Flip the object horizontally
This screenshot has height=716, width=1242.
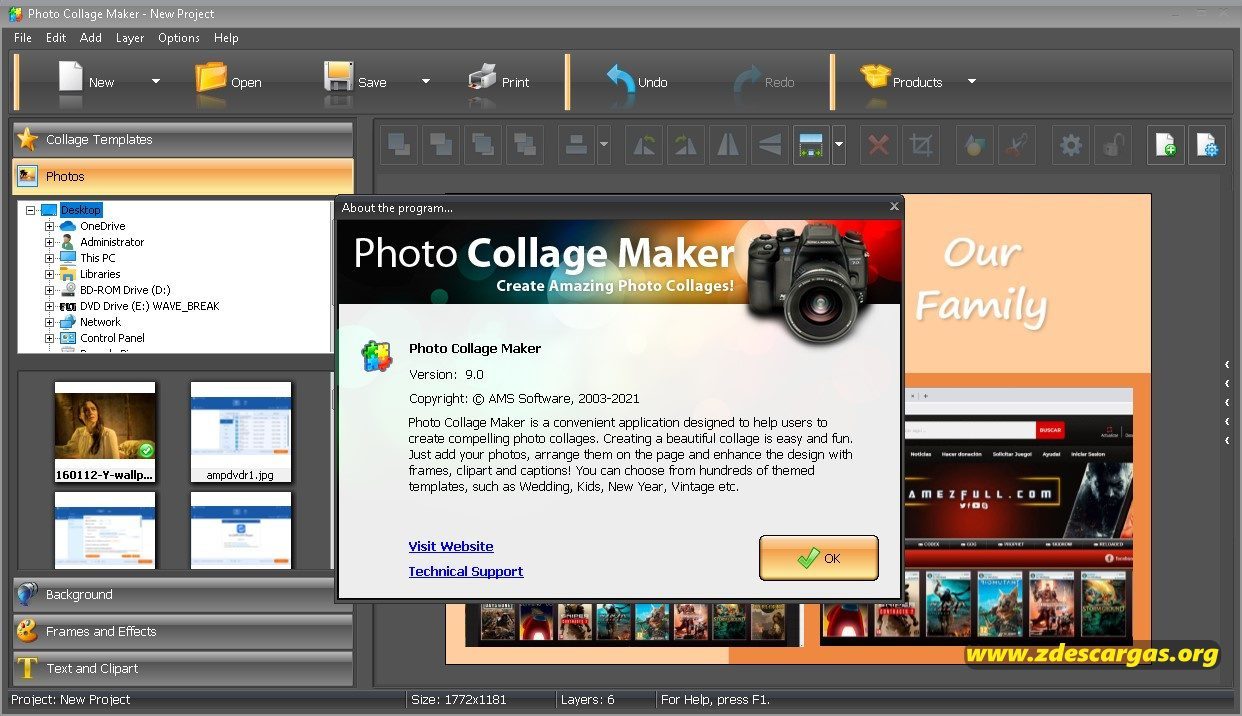[x=727, y=146]
